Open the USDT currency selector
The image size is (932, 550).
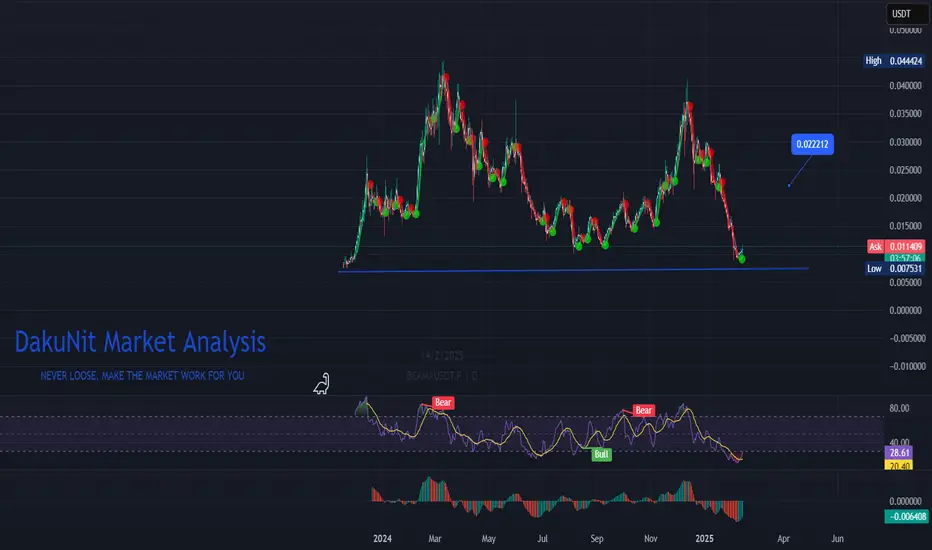coord(908,14)
